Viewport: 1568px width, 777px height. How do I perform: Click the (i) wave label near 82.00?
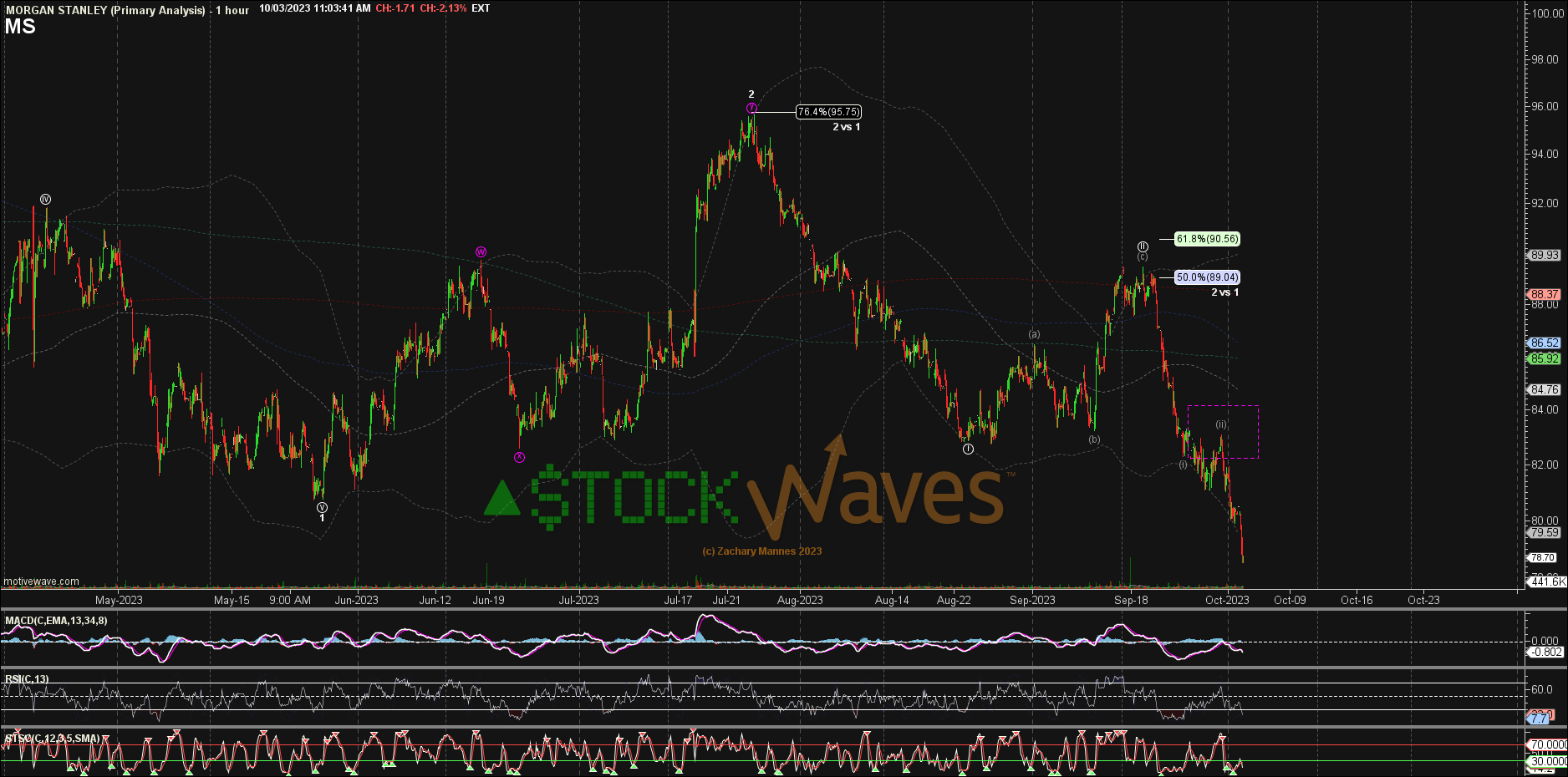(x=1183, y=465)
